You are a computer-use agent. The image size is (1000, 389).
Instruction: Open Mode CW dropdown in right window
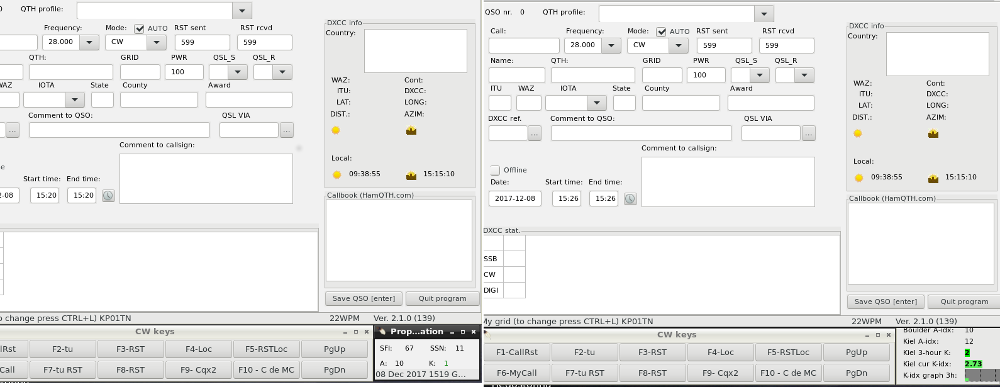pos(678,46)
